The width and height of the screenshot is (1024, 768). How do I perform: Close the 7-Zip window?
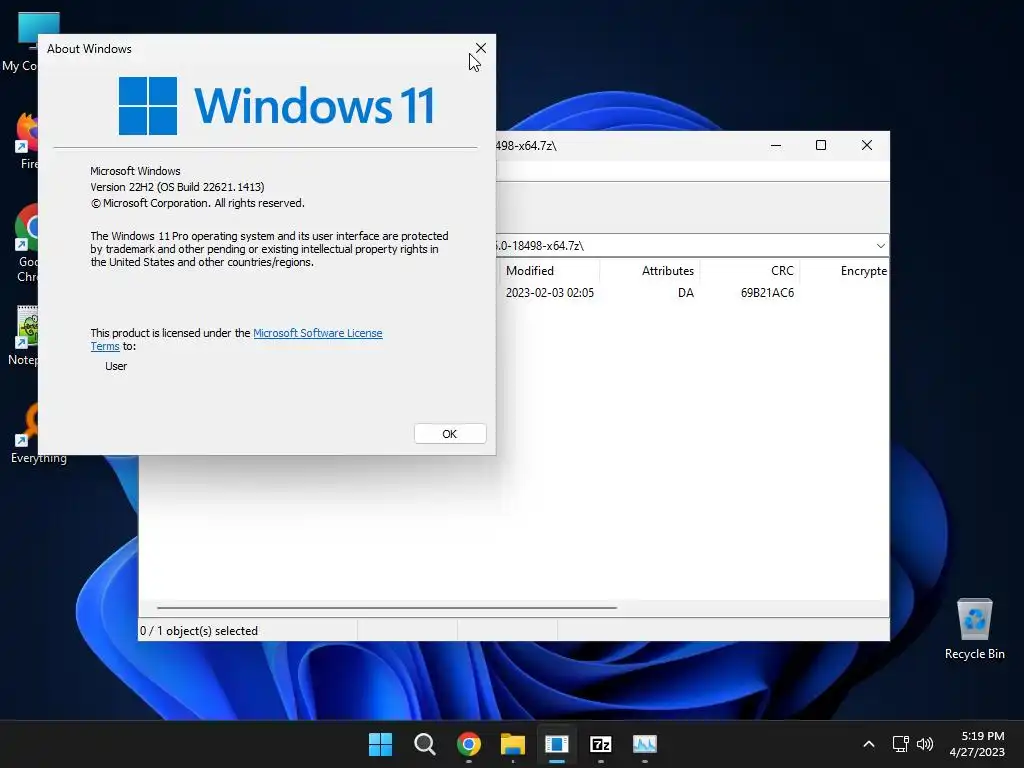867,146
